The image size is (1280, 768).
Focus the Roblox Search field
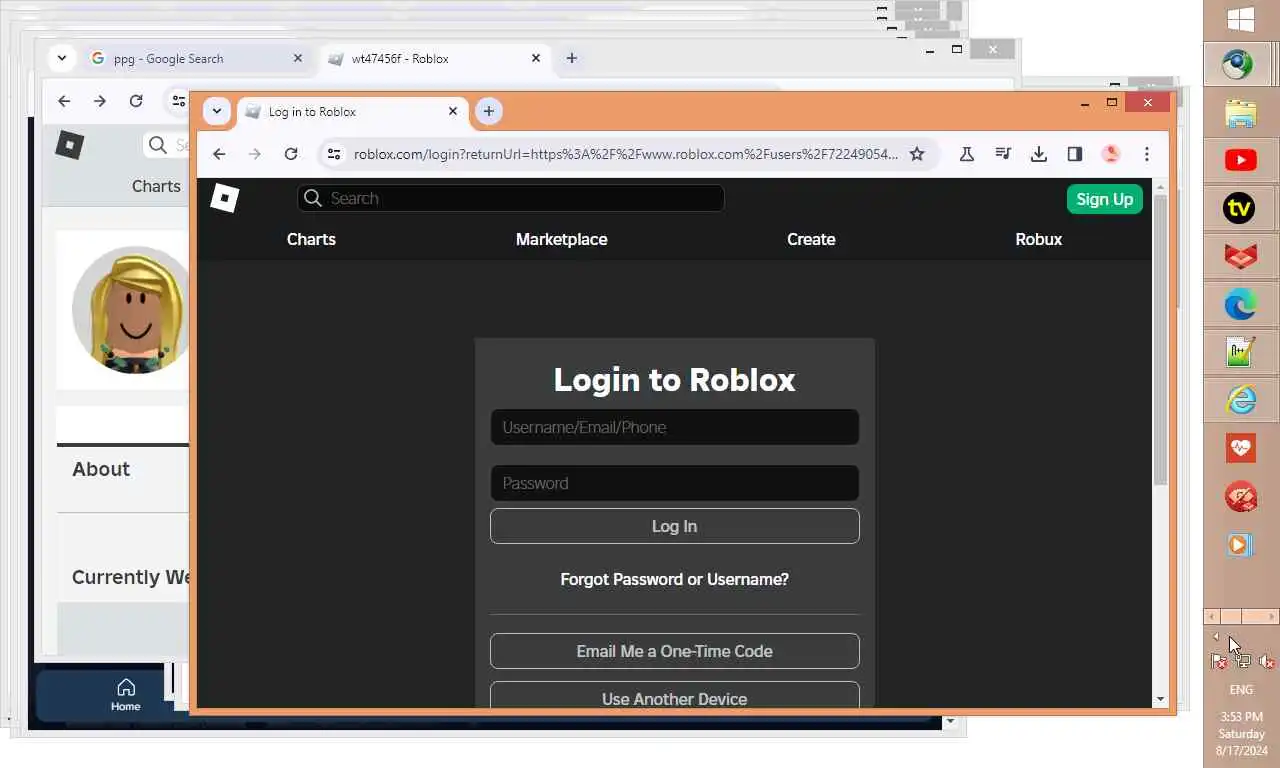pyautogui.click(x=510, y=198)
